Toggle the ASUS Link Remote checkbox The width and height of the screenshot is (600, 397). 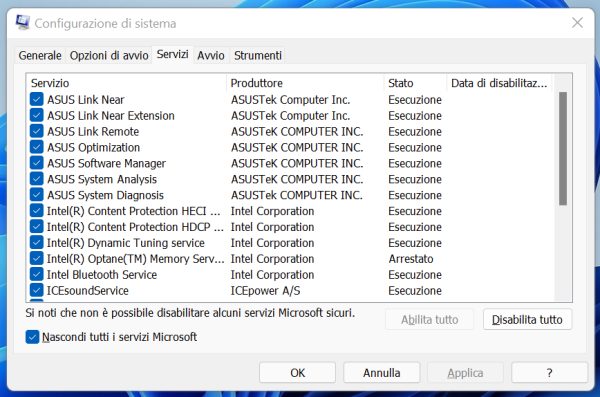click(x=36, y=131)
